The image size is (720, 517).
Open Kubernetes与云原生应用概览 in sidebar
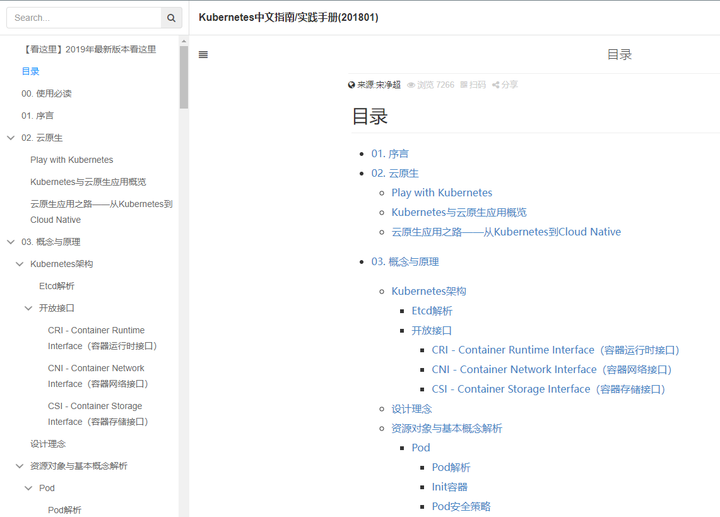pos(88,182)
